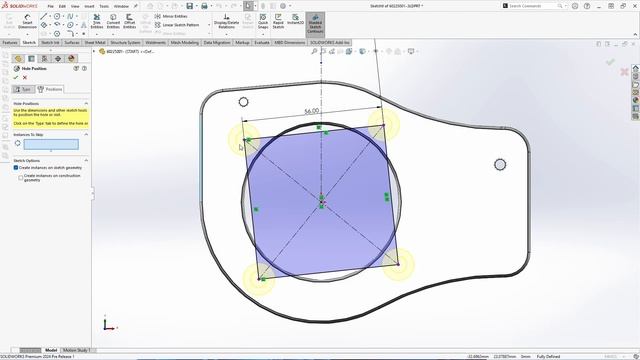The image size is (640, 360).
Task: Collapse the Hole Positions section
Action: point(86,104)
